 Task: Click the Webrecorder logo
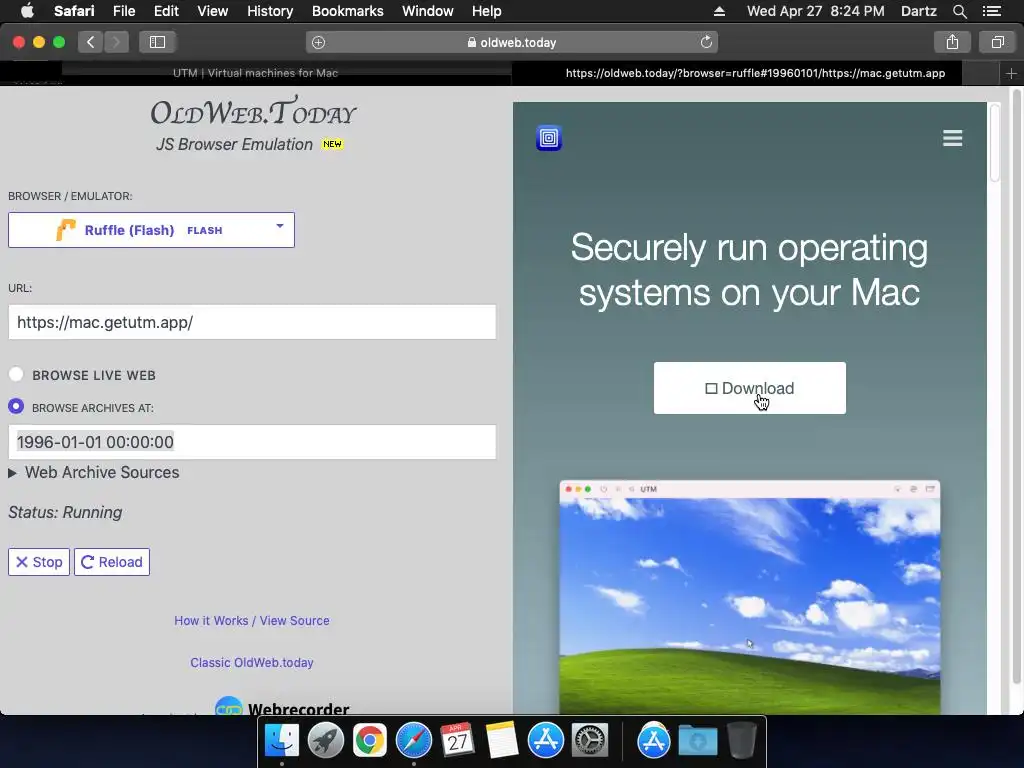[282, 707]
